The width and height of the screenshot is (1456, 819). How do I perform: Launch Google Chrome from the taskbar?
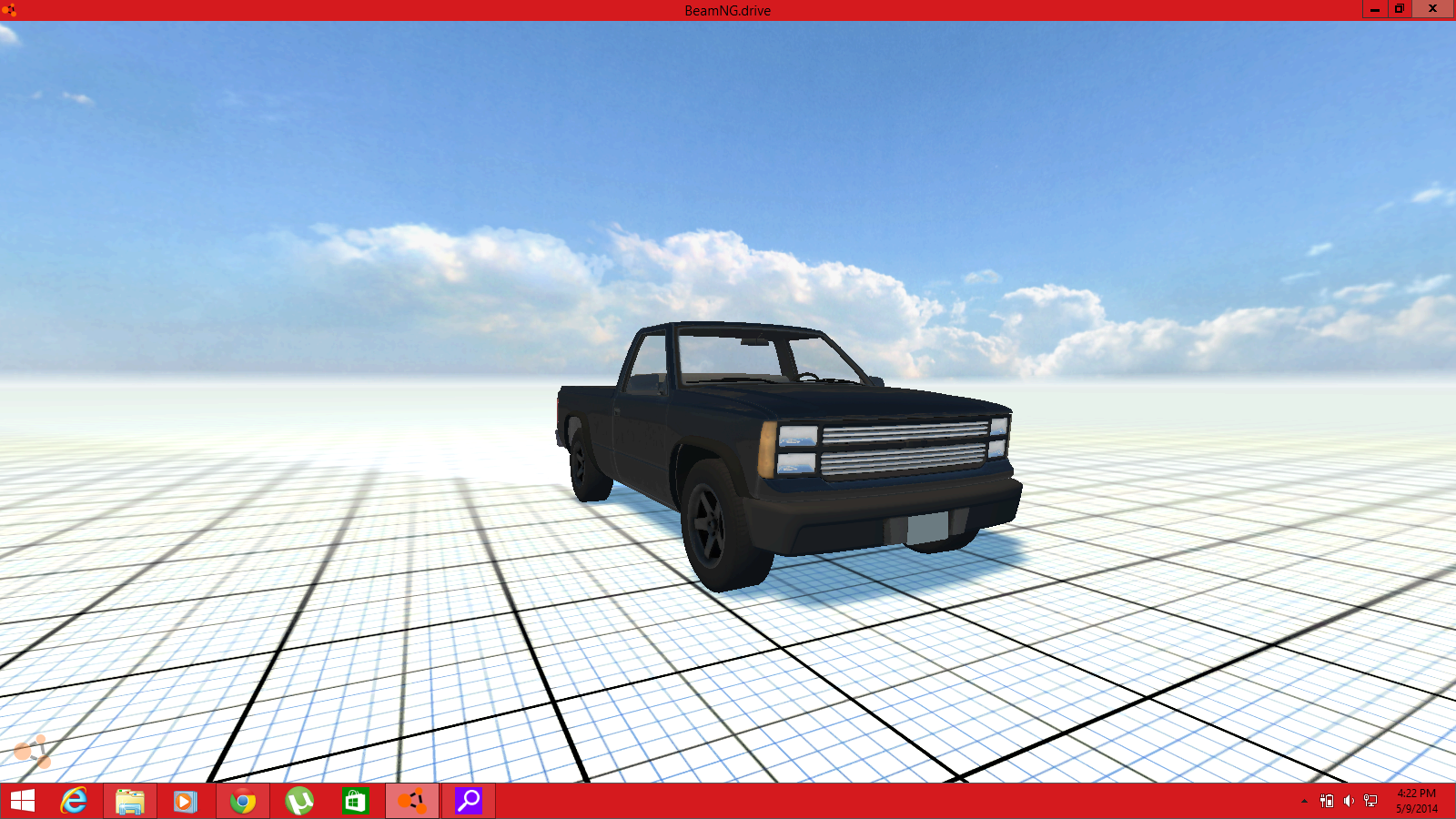coord(243,801)
